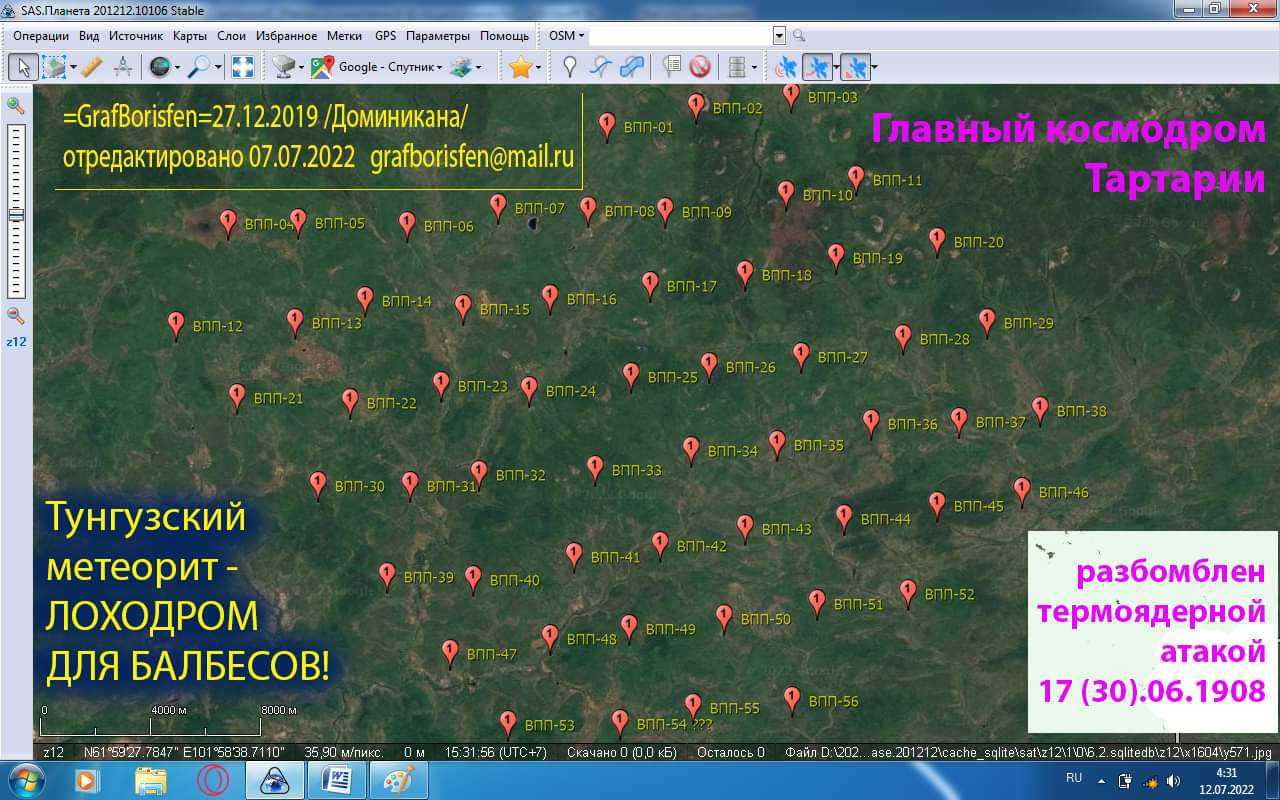
Task: Expand the search field history arrow
Action: pos(780,36)
